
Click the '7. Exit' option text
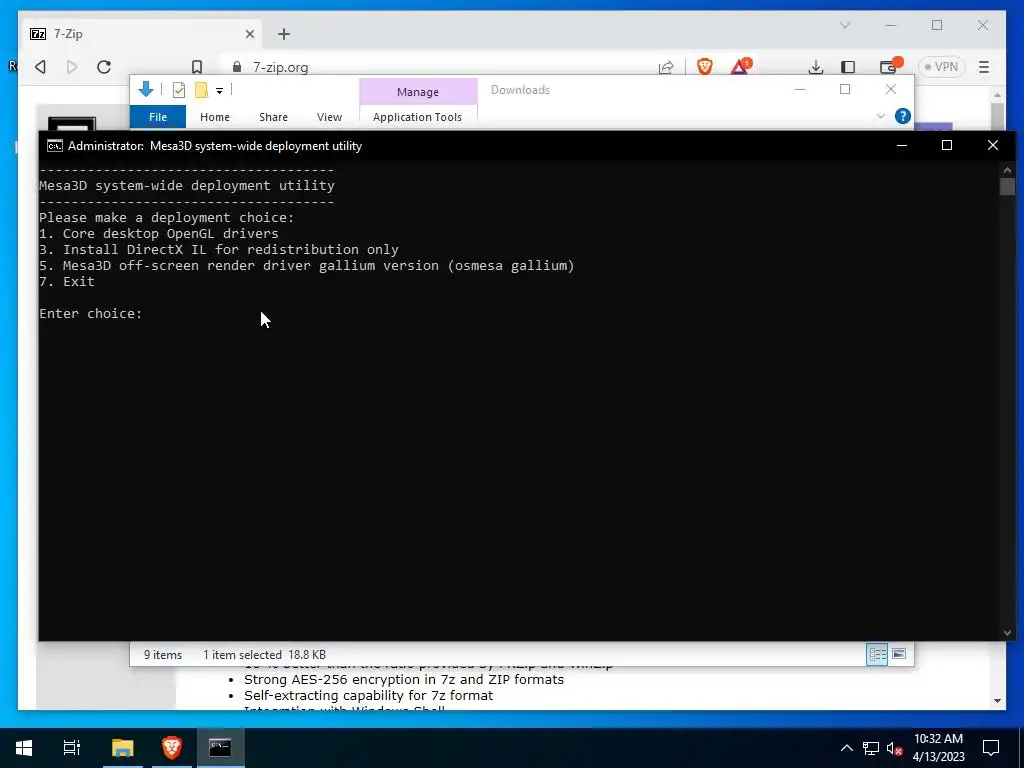(x=67, y=281)
